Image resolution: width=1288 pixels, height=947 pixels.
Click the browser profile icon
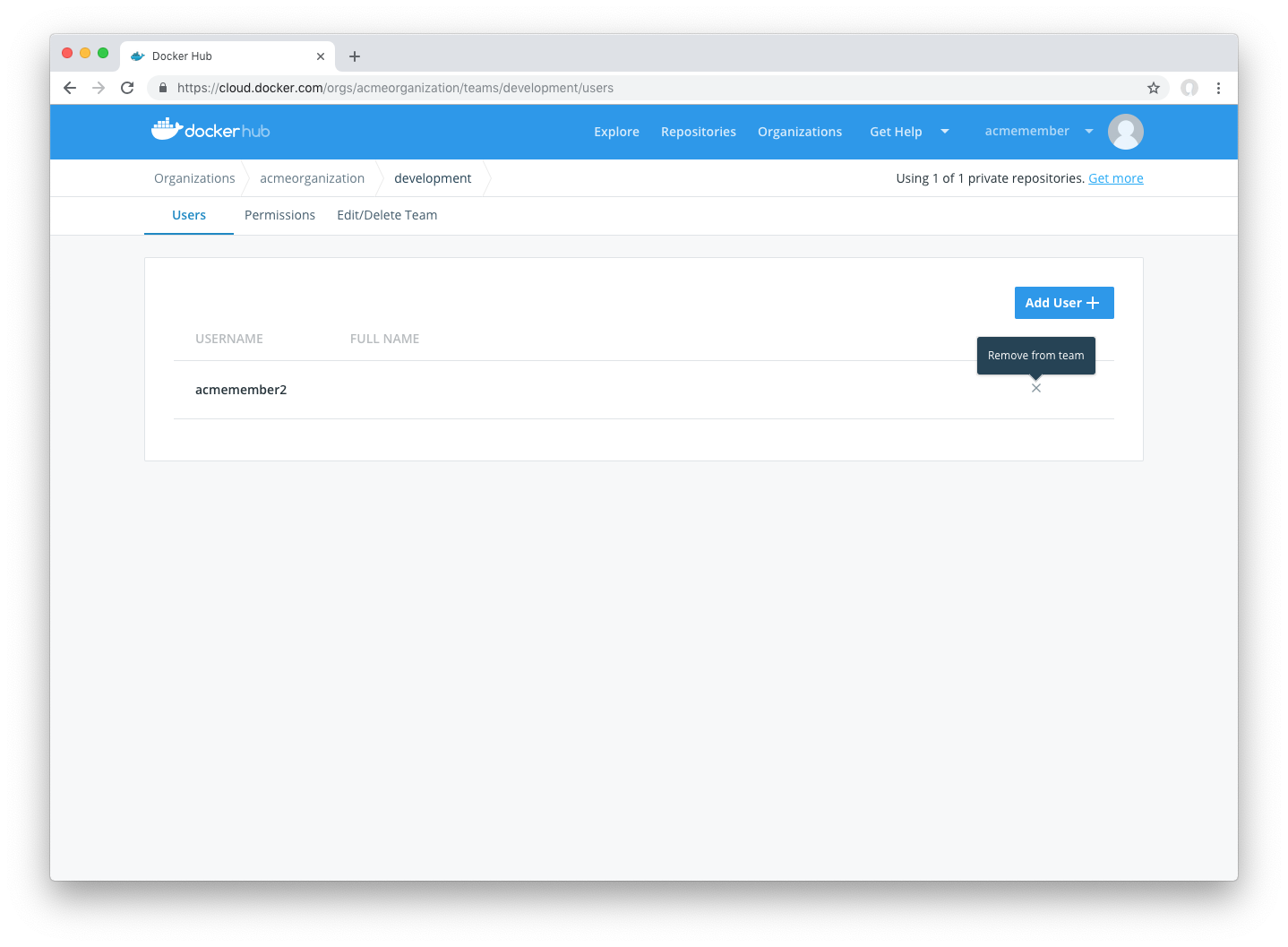(x=1189, y=88)
